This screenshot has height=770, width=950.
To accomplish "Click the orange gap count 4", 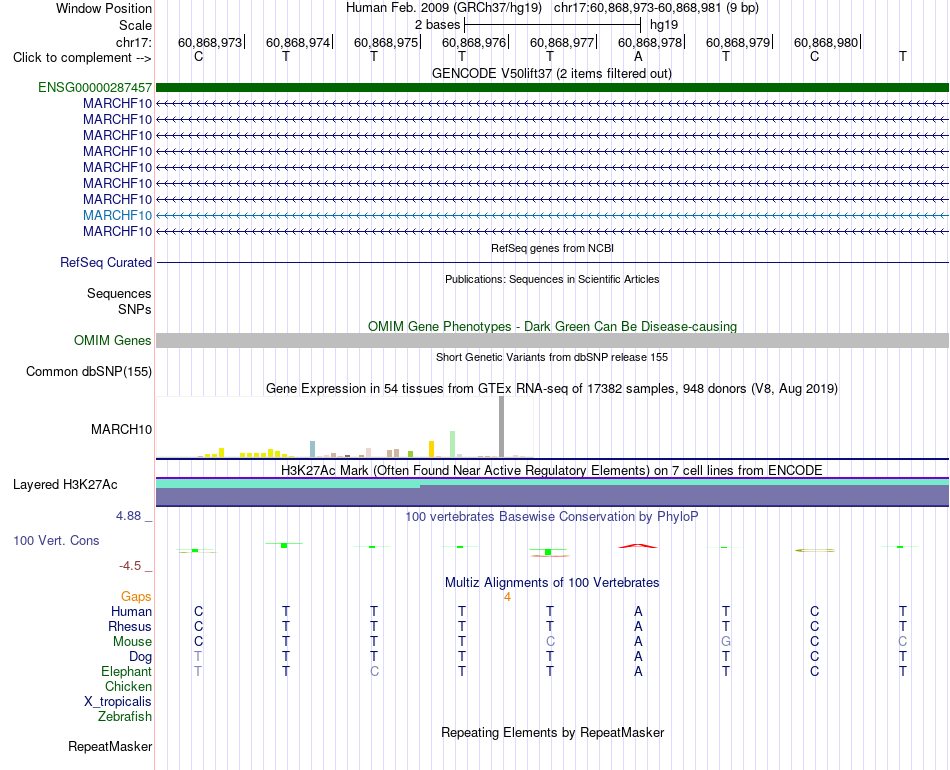I will [507, 597].
